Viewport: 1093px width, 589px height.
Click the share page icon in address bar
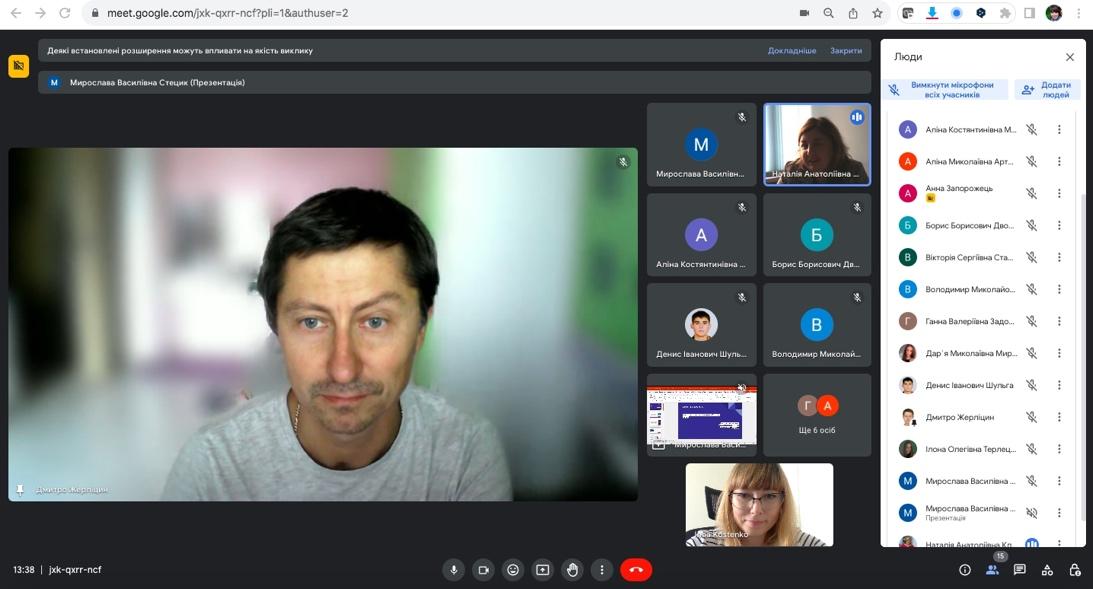click(x=853, y=13)
